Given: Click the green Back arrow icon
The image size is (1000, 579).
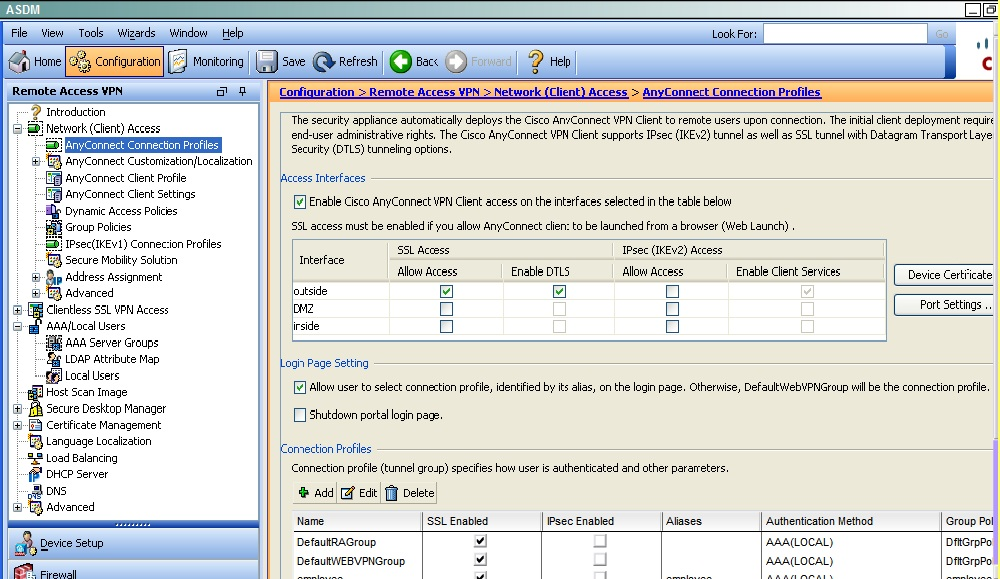Looking at the screenshot, I should (401, 61).
